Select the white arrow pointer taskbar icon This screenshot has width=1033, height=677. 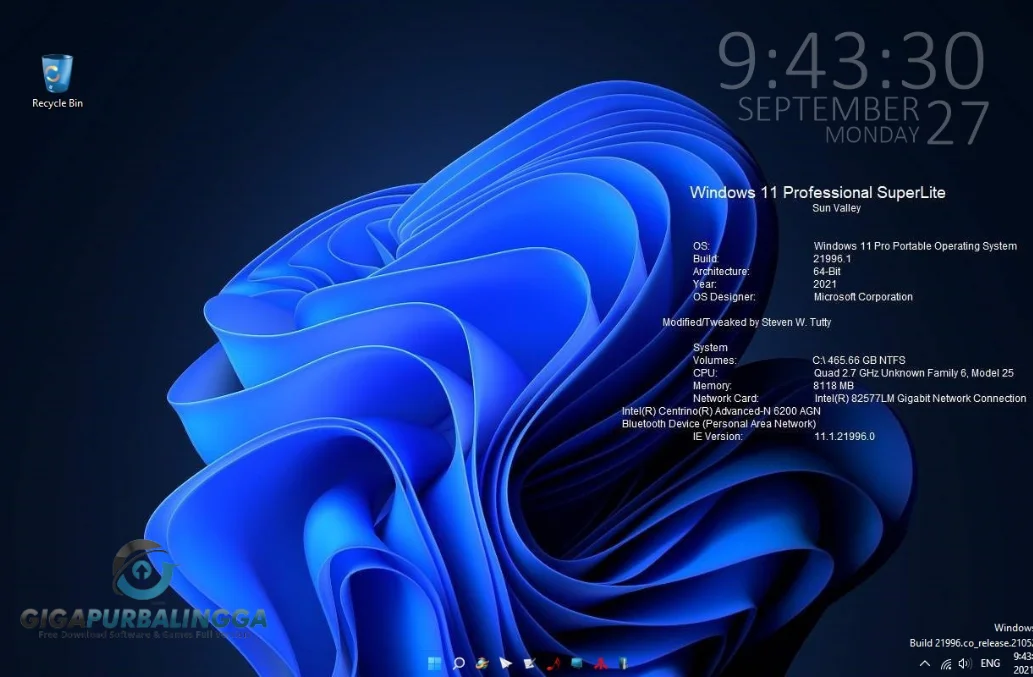click(x=506, y=663)
